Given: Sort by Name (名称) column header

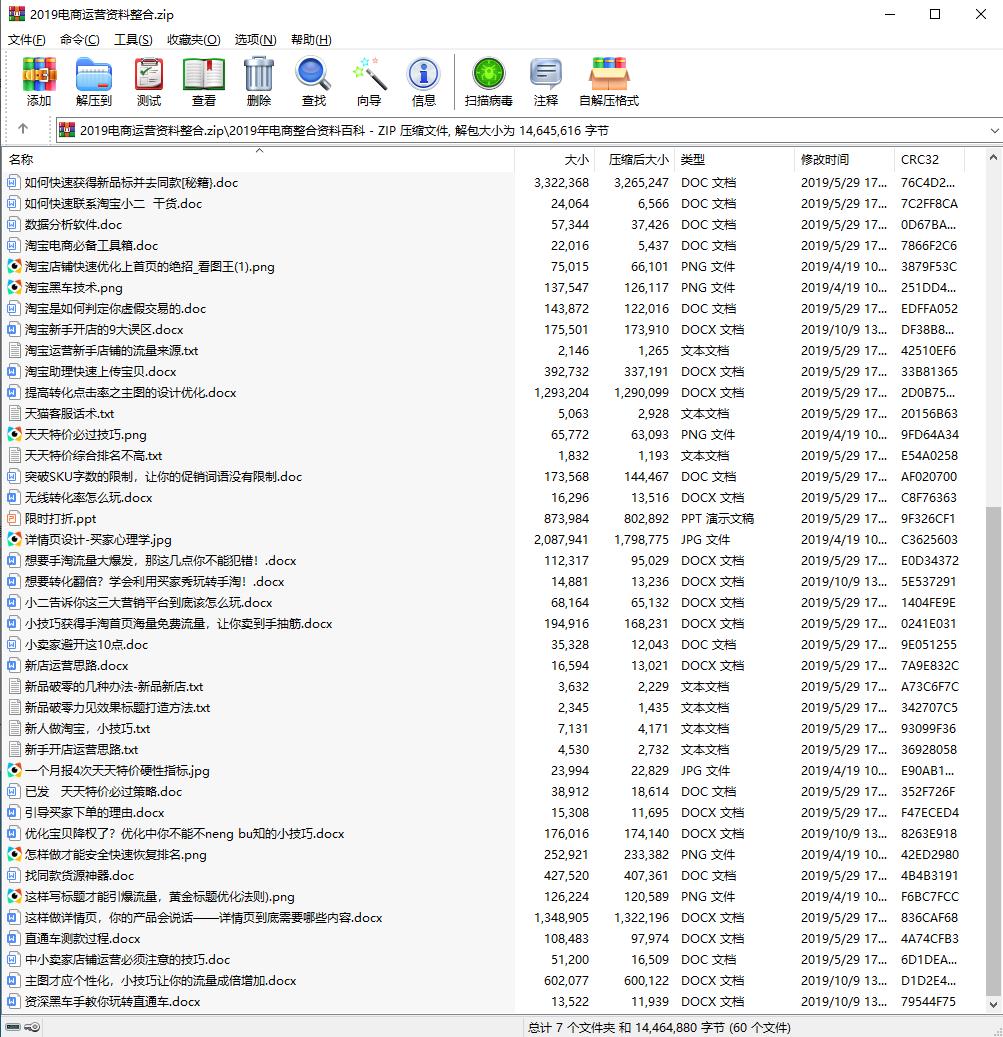Looking at the screenshot, I should [259, 159].
